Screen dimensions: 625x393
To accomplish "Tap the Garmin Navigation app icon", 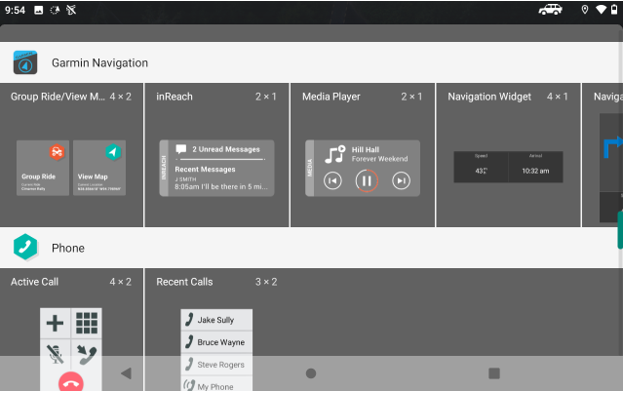I will [x=25, y=63].
